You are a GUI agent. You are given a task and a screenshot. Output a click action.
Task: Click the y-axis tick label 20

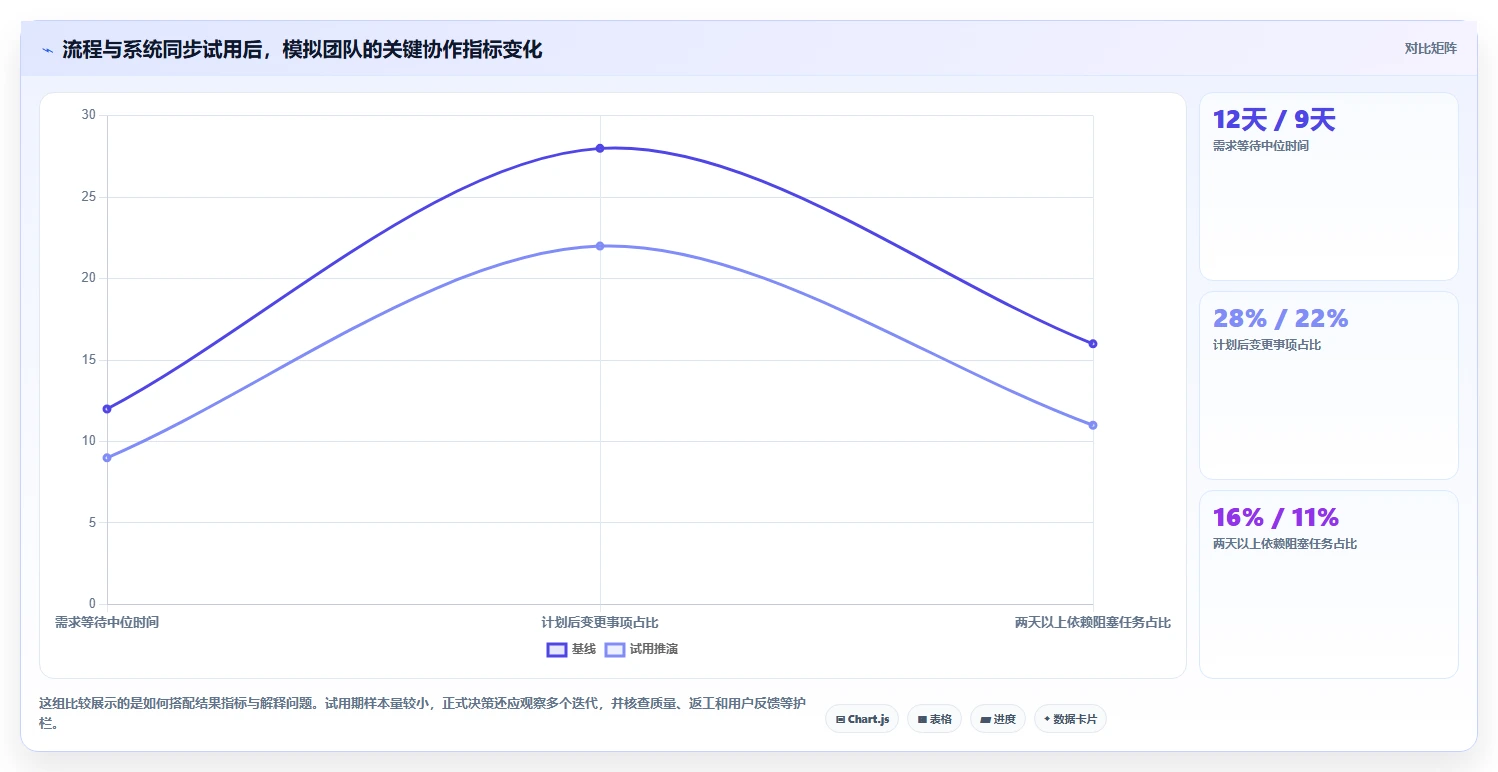[89, 278]
